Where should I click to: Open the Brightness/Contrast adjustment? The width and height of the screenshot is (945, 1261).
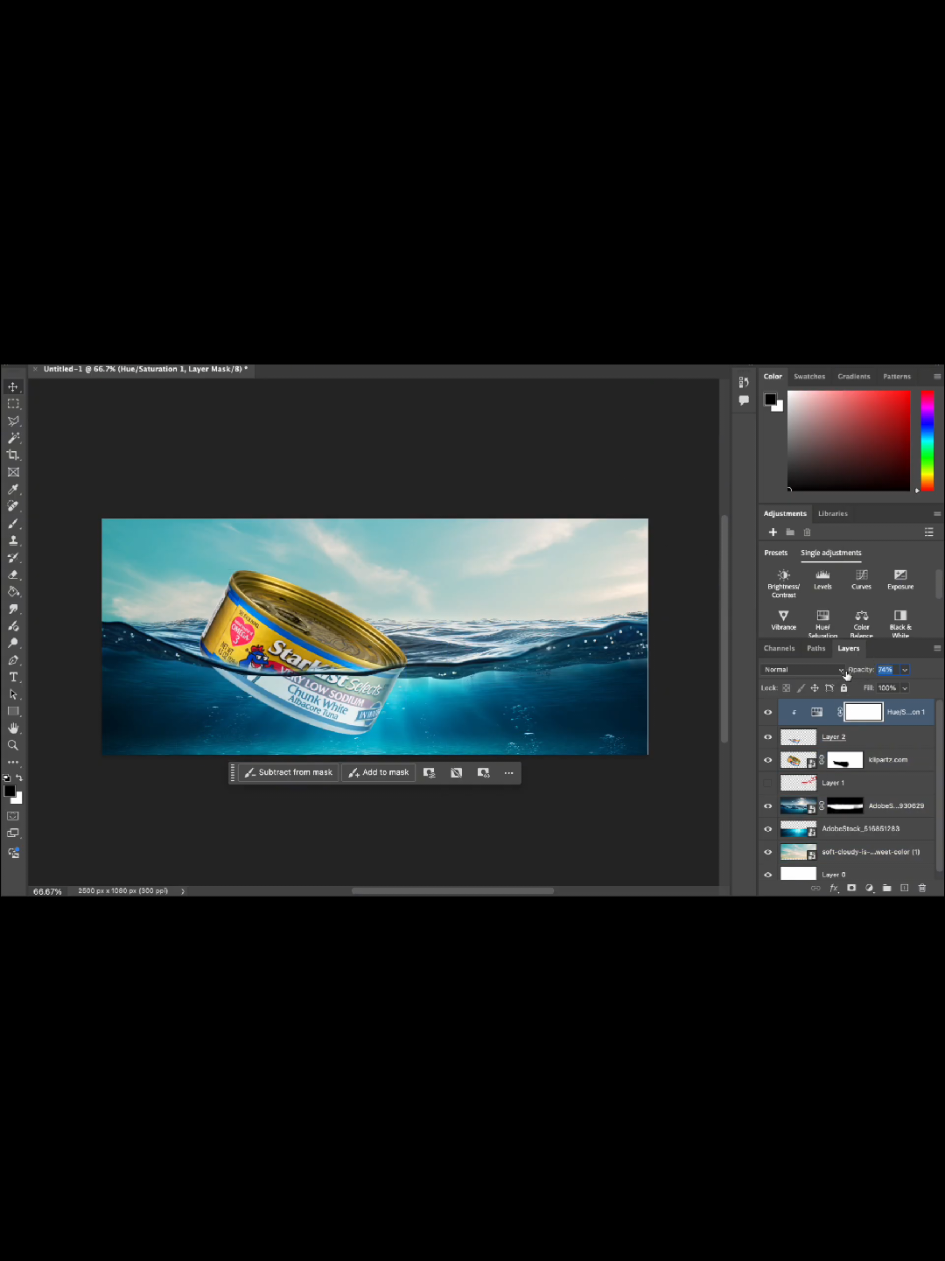pos(783,580)
